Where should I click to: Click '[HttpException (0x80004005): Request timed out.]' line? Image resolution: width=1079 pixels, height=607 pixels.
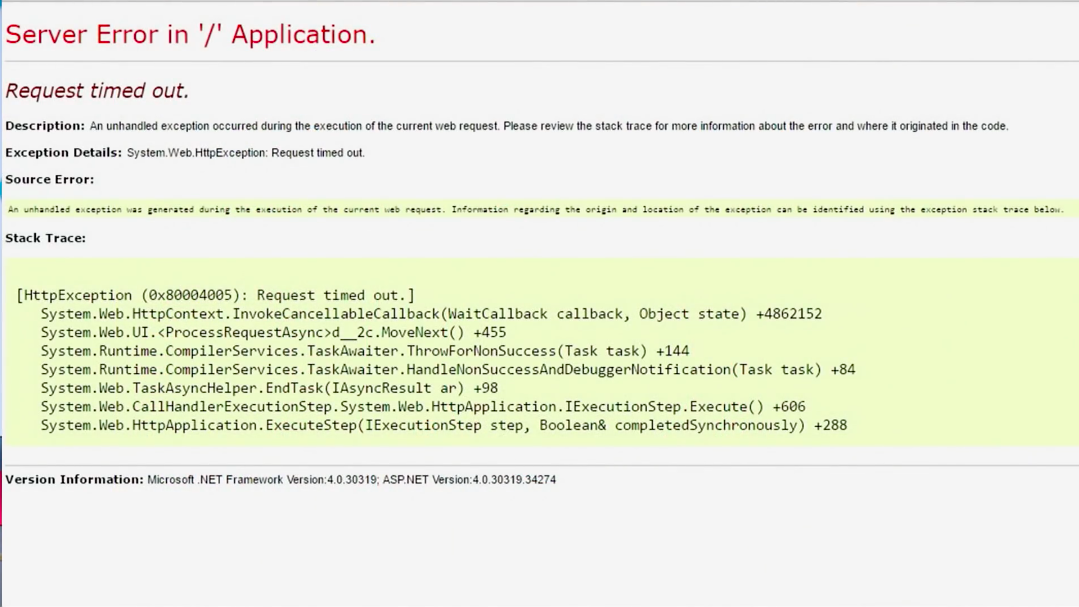coord(215,295)
